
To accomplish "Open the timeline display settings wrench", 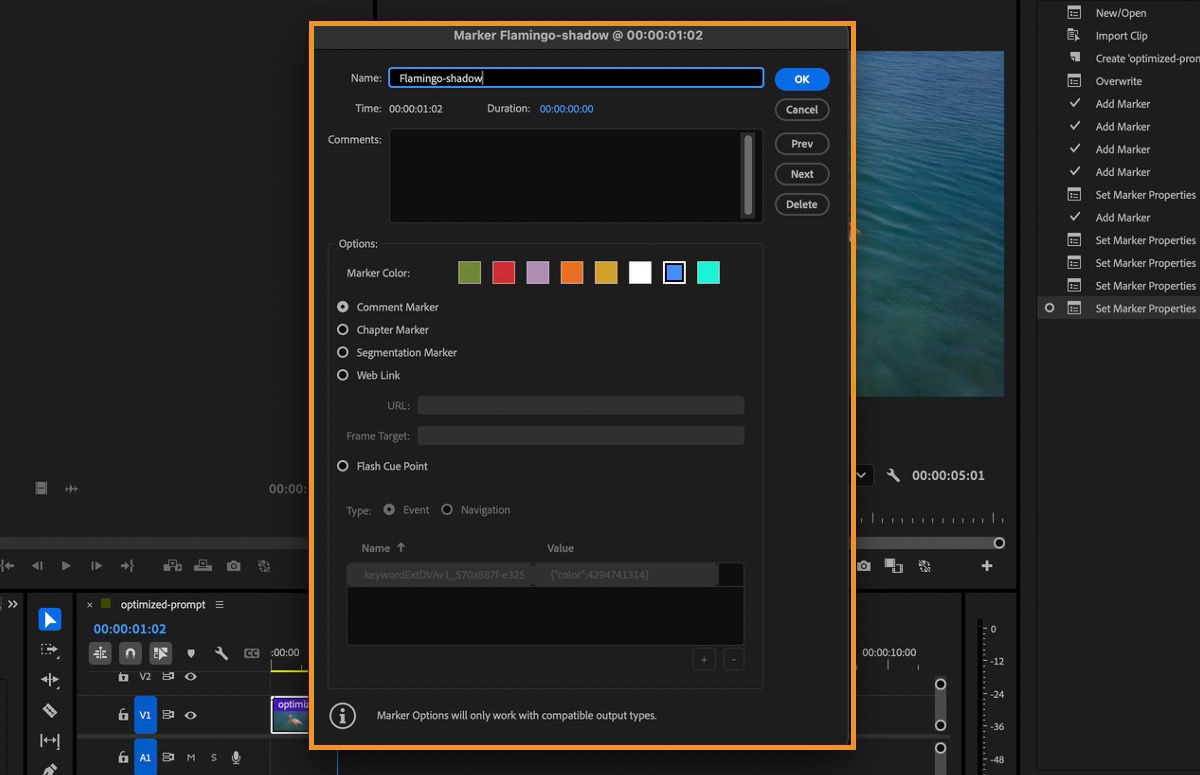I will (222, 654).
